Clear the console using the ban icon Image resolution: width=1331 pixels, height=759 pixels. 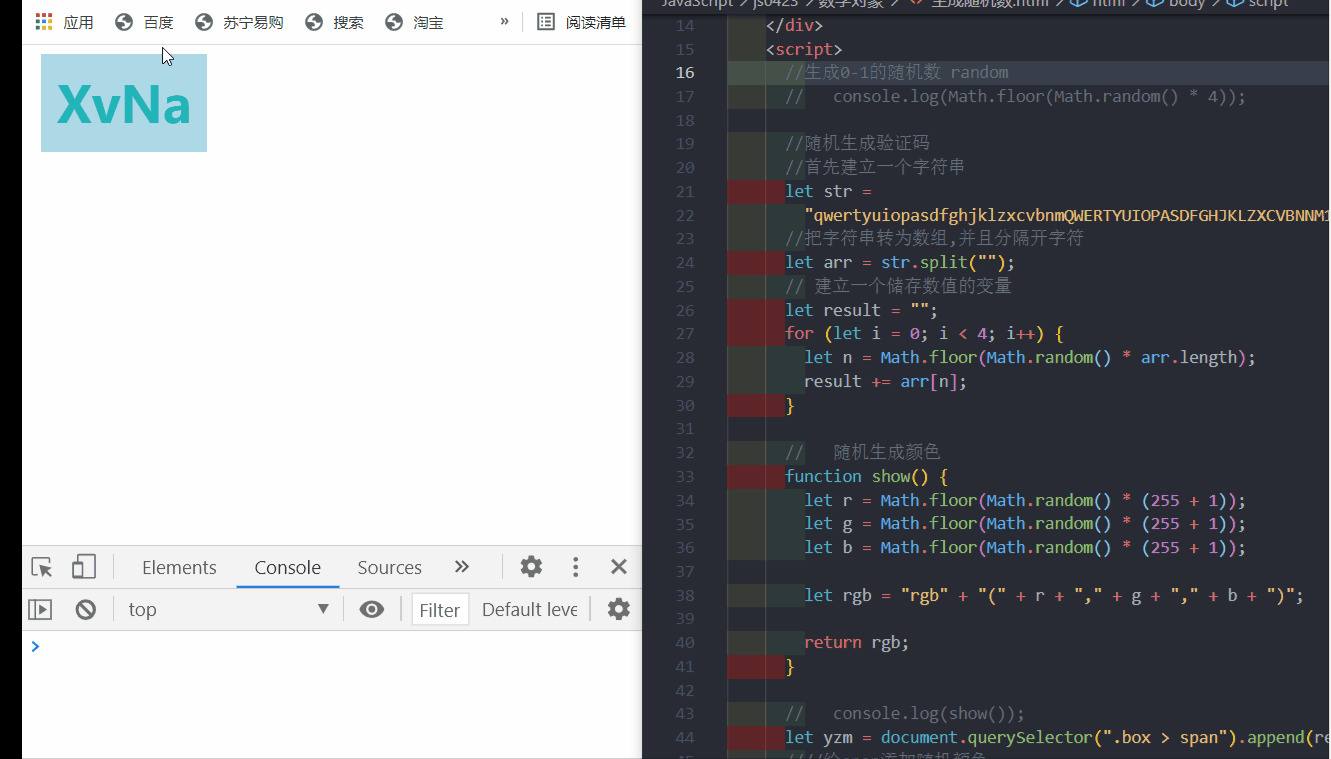click(84, 608)
